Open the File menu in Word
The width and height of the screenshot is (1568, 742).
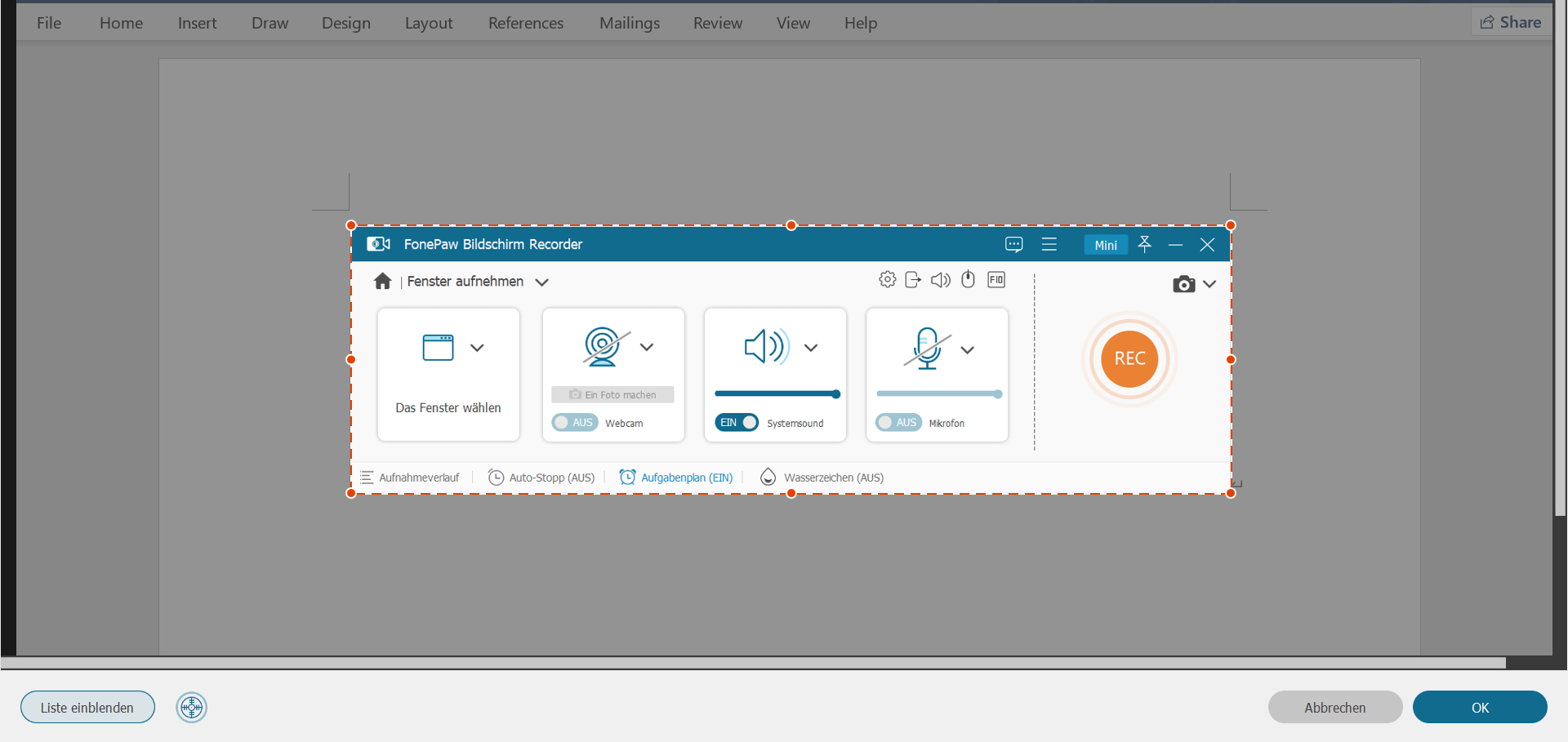(x=49, y=23)
